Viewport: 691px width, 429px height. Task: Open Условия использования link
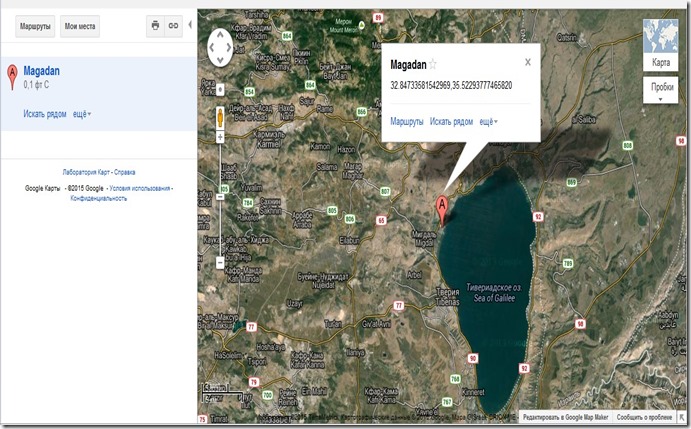(139, 188)
